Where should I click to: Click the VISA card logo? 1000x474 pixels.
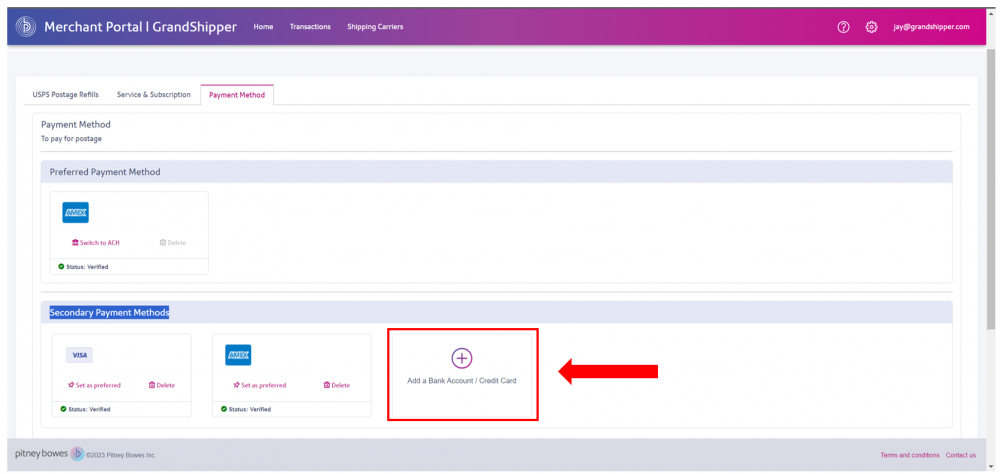80,355
